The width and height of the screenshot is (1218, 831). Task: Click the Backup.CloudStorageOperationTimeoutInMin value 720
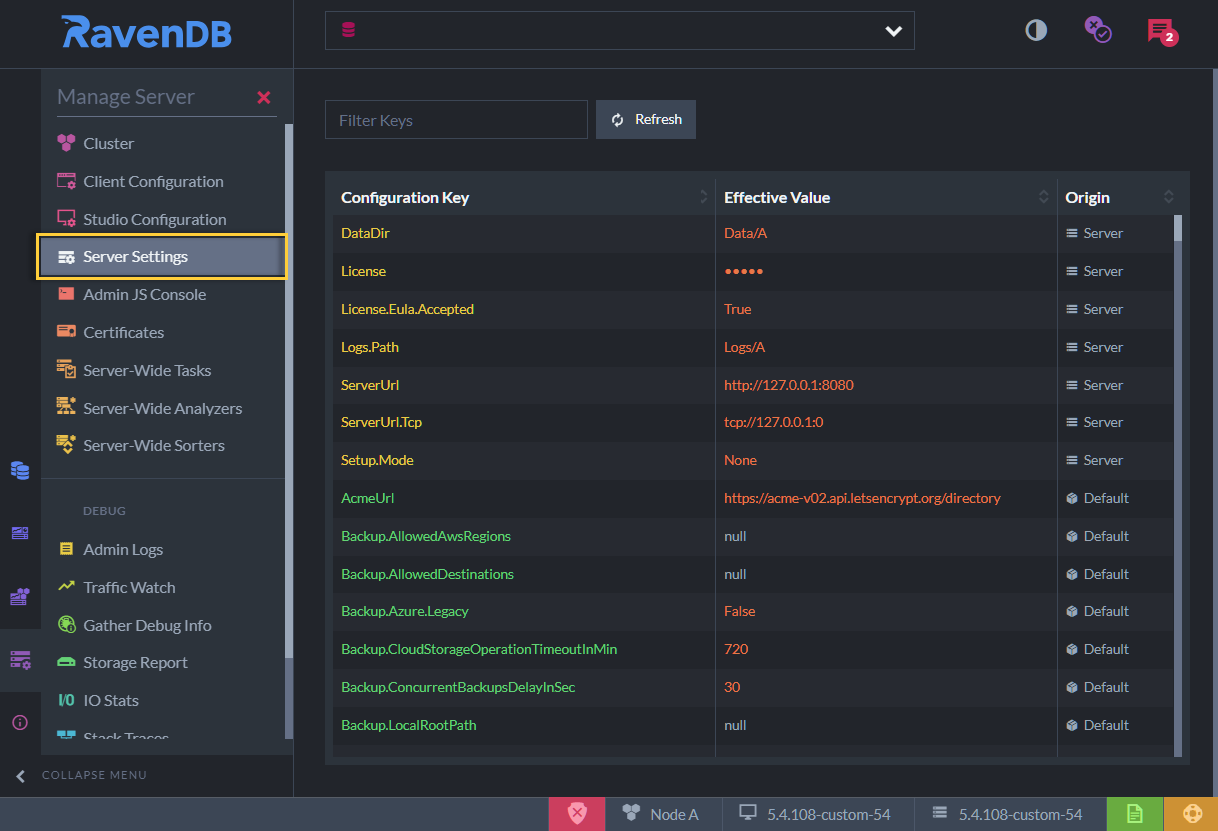click(x=736, y=649)
